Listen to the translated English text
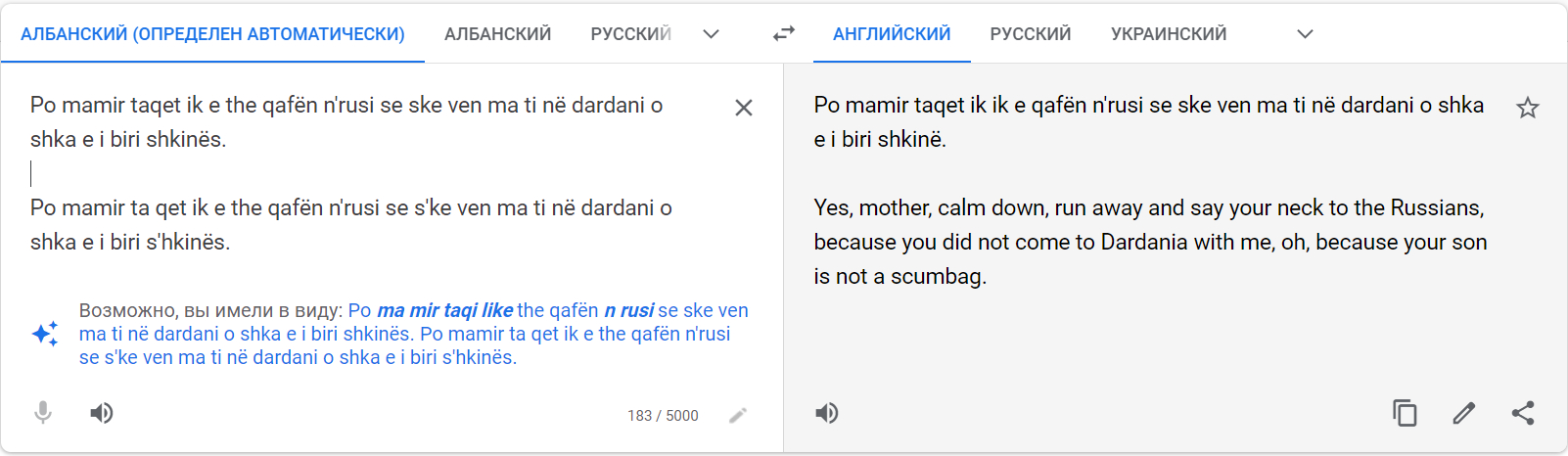The width and height of the screenshot is (1568, 456). click(827, 413)
